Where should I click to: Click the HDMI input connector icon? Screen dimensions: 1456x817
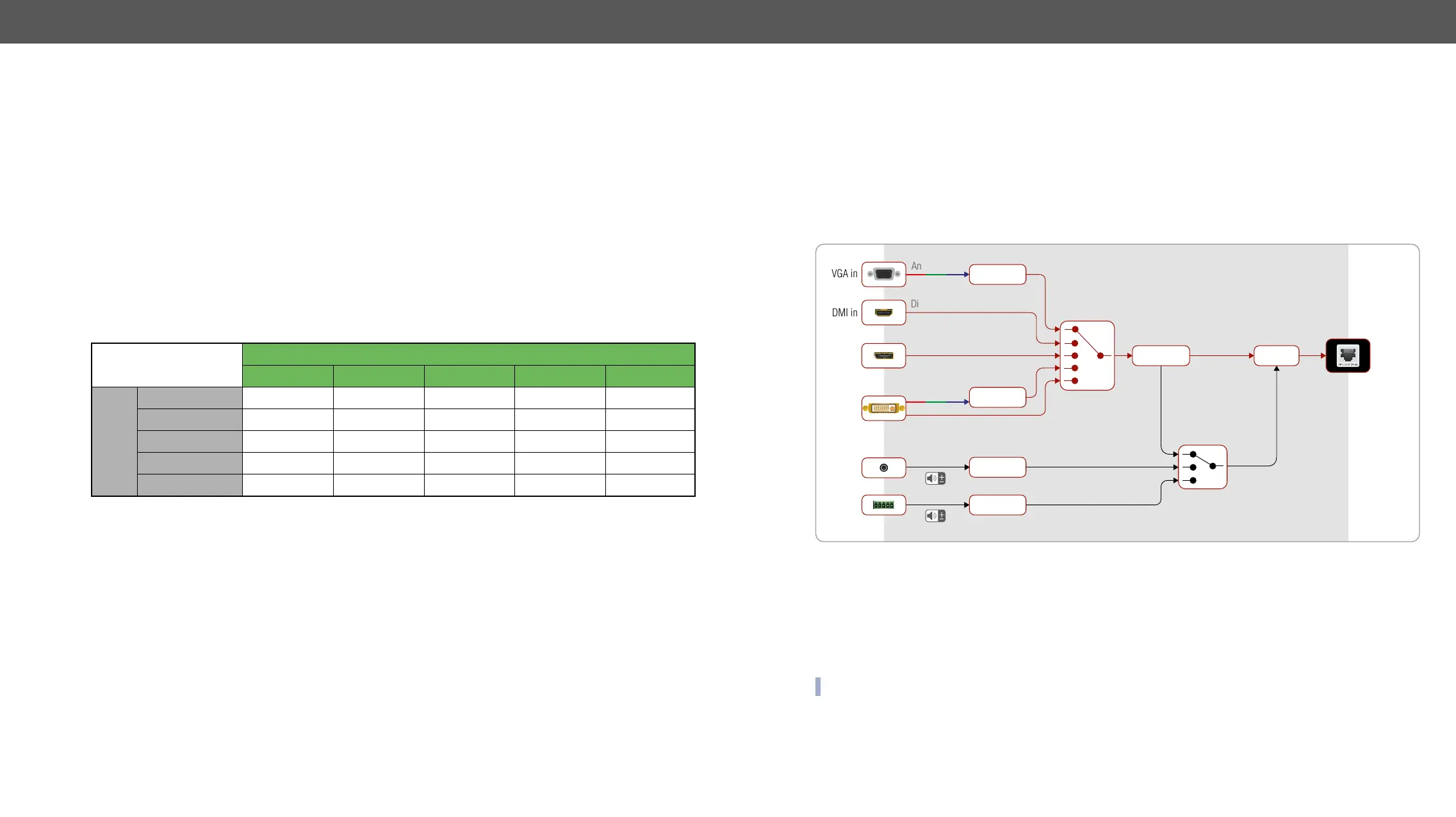coord(883,312)
